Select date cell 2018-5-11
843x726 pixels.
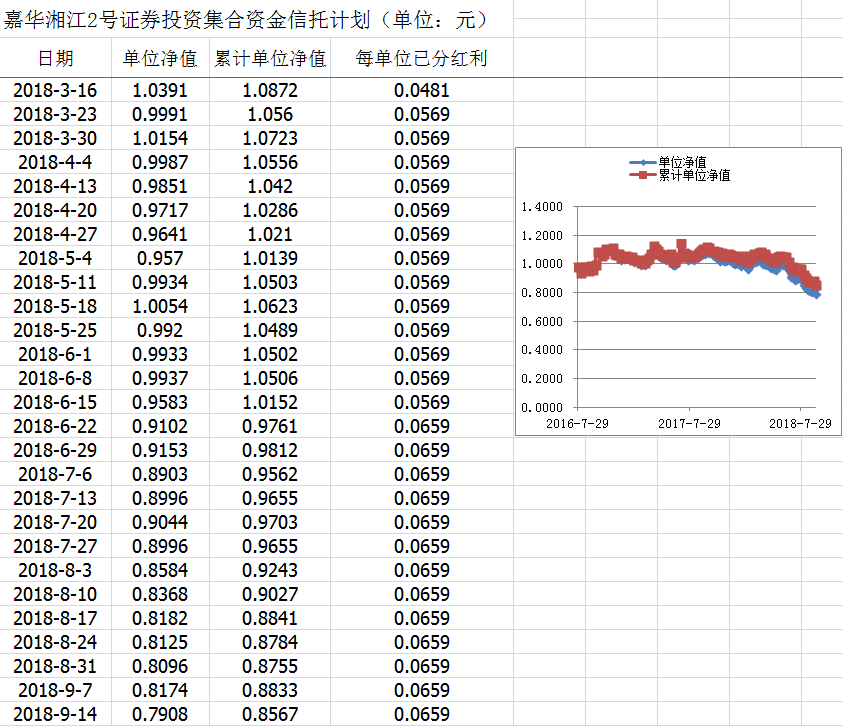click(55, 282)
